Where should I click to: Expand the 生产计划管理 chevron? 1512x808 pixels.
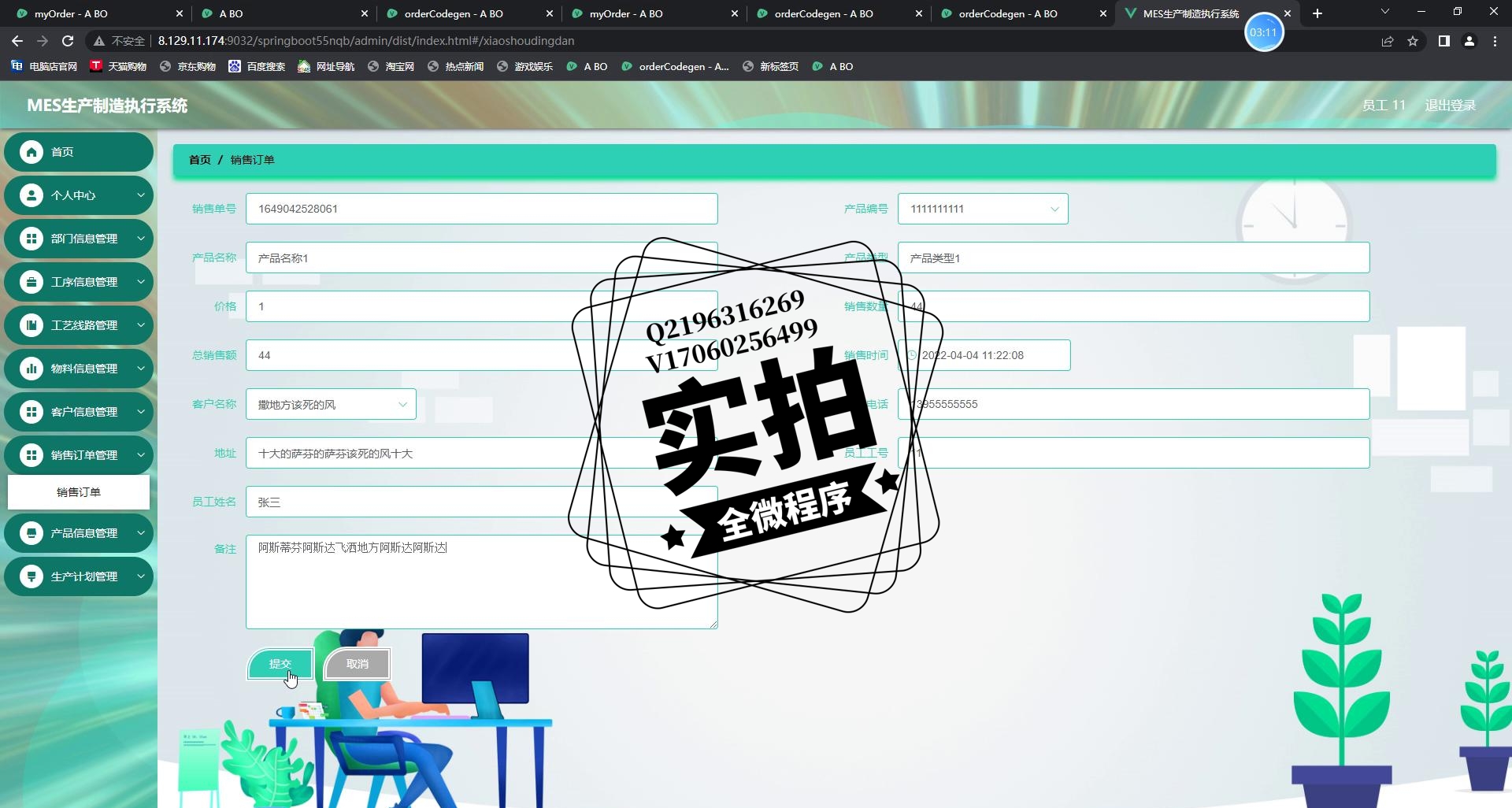141,576
